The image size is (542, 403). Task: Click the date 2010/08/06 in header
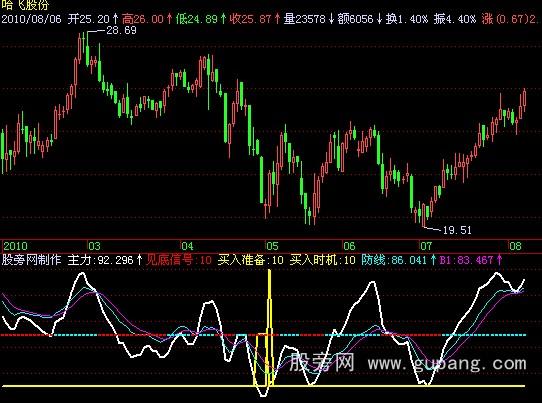[x=31, y=18]
